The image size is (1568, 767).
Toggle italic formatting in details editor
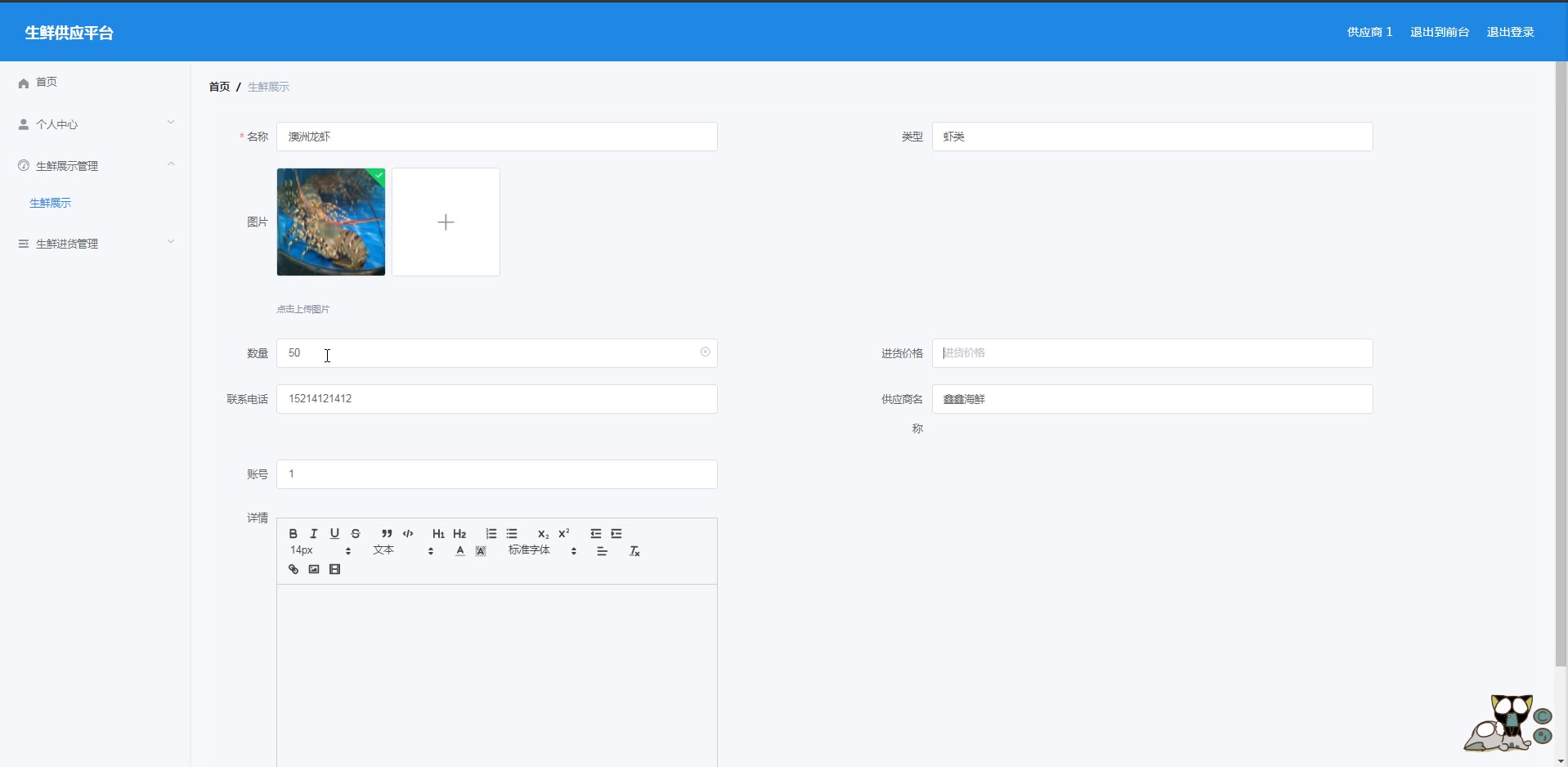(x=314, y=534)
